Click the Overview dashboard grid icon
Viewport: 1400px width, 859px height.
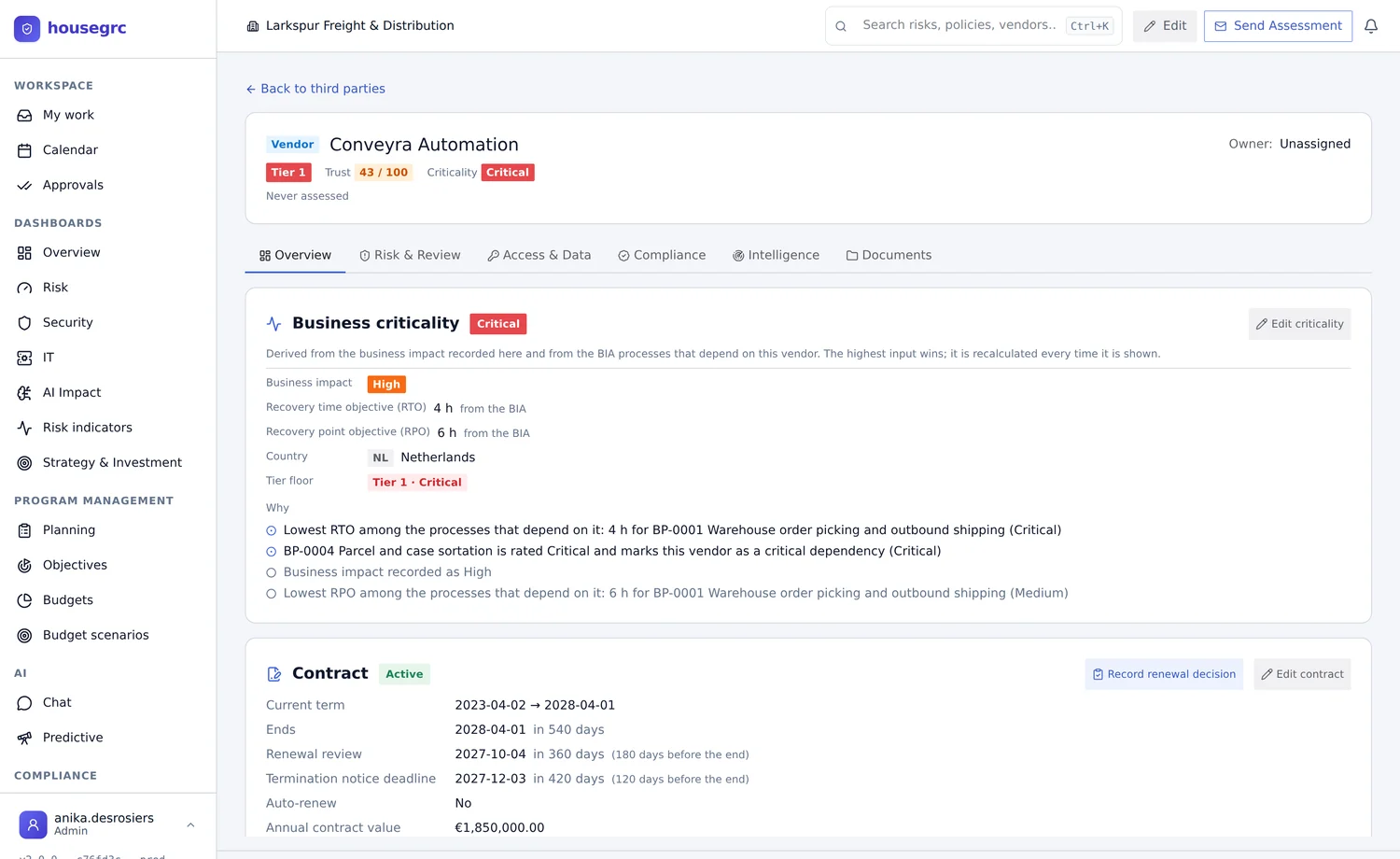point(24,253)
